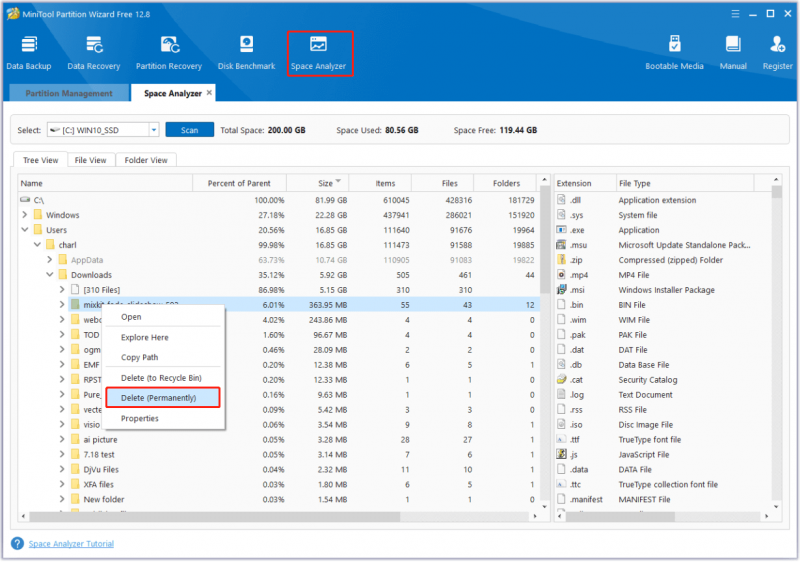This screenshot has width=800, height=562.
Task: Open the drive selection dropdown
Action: click(154, 130)
